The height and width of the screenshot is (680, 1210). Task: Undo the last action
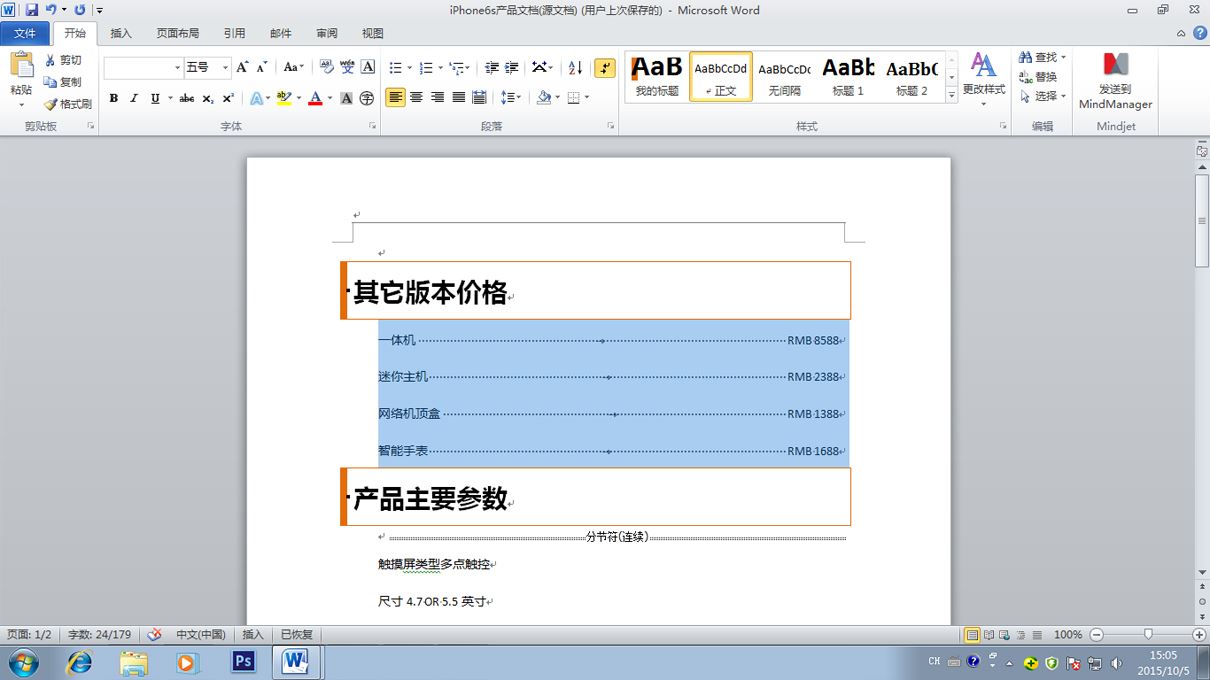pos(51,10)
